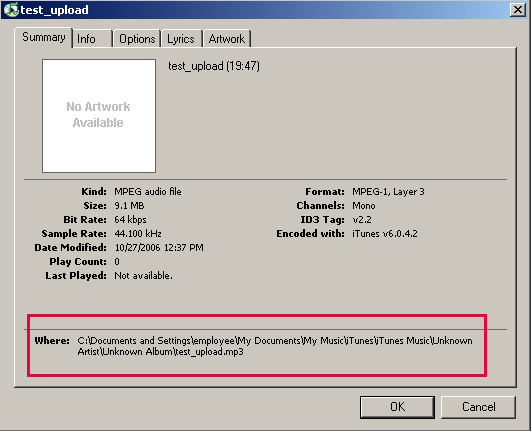Click the Size value 9.1 MB
The image size is (531, 431).
pos(129,206)
